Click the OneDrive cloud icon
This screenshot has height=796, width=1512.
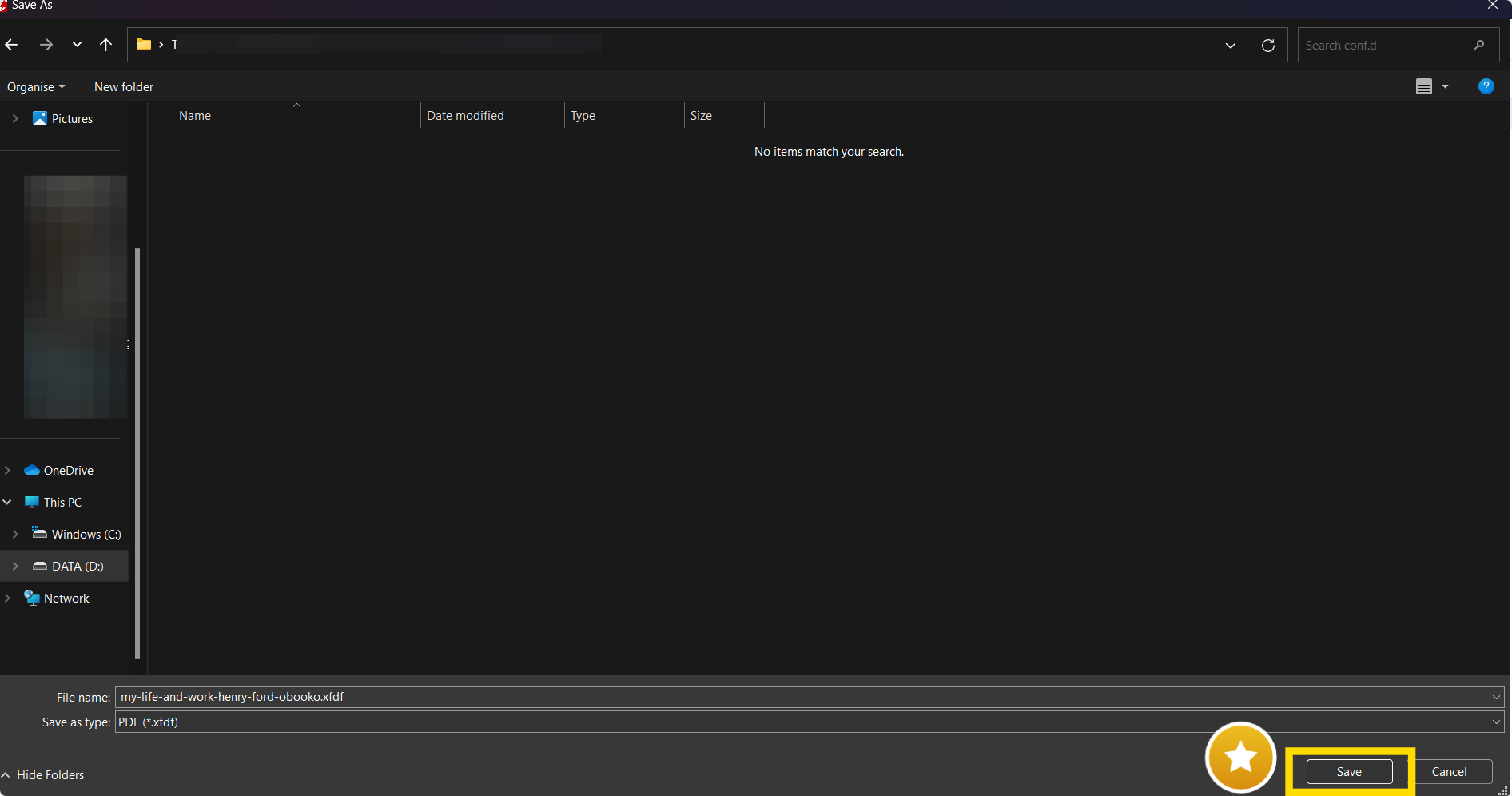point(32,470)
